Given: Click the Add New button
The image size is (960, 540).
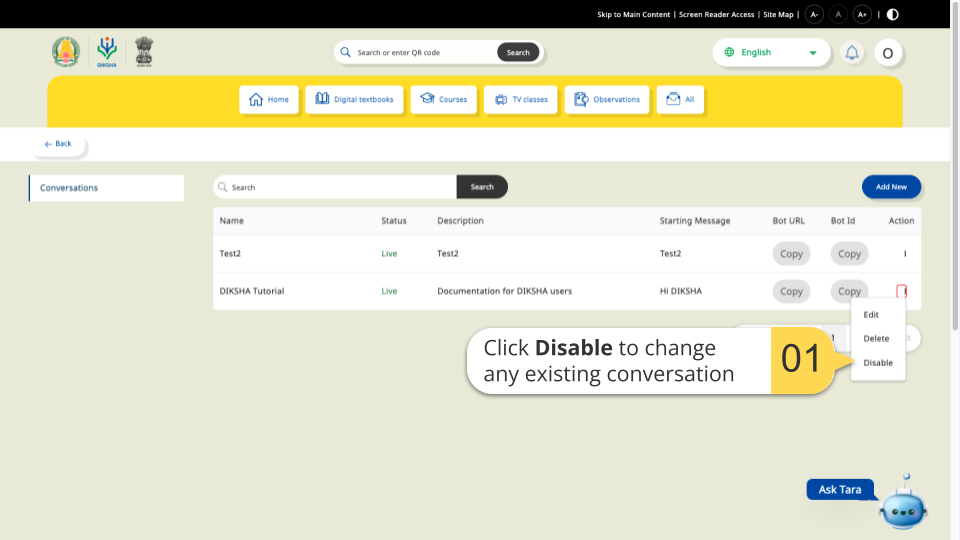Looking at the screenshot, I should pos(891,187).
